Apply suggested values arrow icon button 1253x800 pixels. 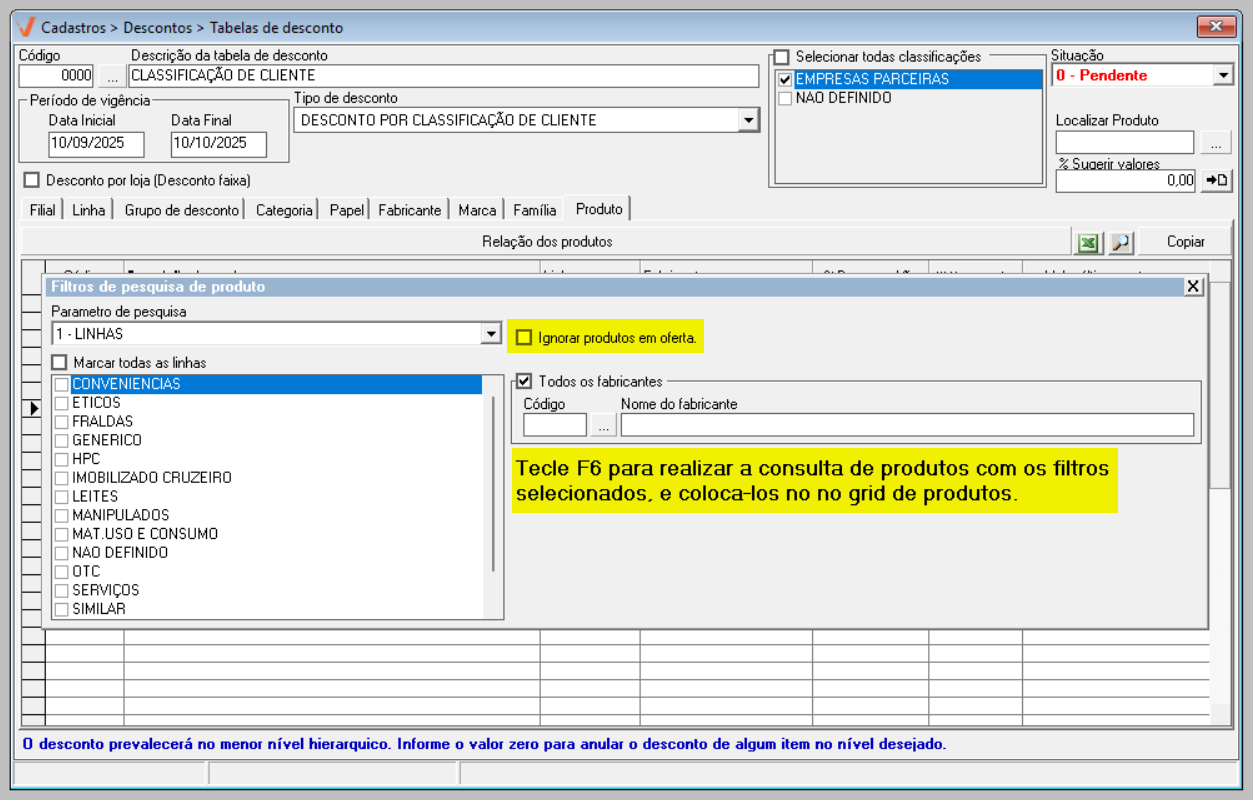1216,180
